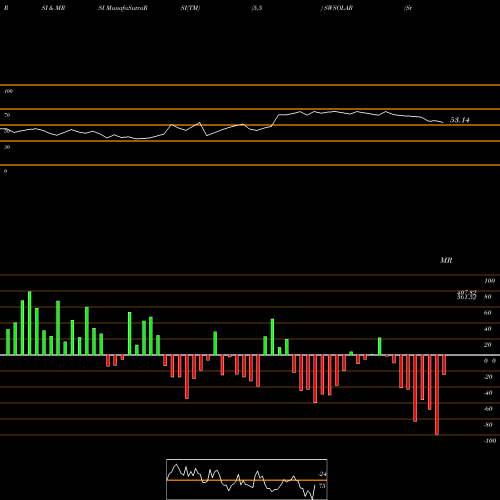Click the 40 label on the MR axis

coord(487,329)
